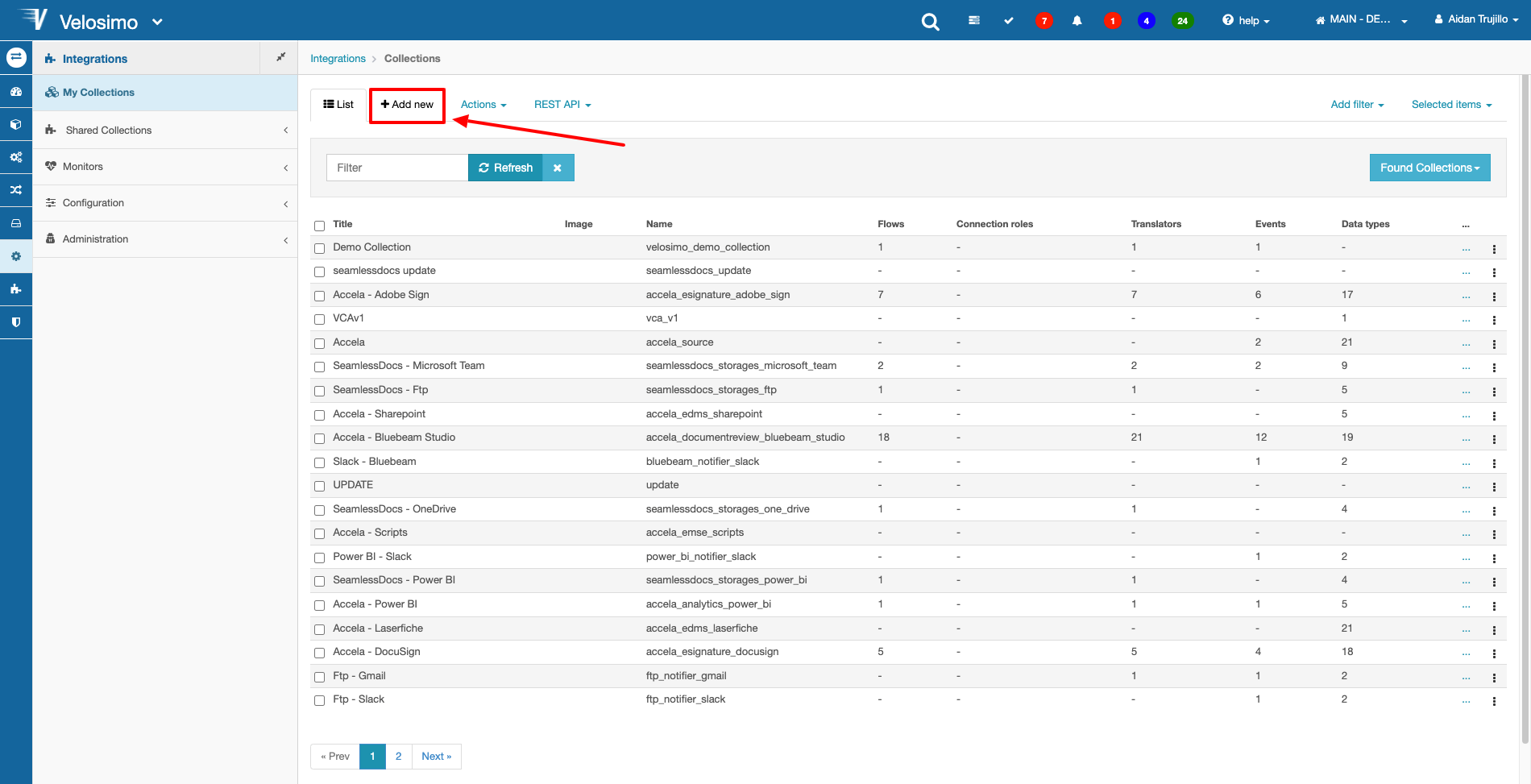
Task: Click the Refresh button
Action: [x=505, y=168]
